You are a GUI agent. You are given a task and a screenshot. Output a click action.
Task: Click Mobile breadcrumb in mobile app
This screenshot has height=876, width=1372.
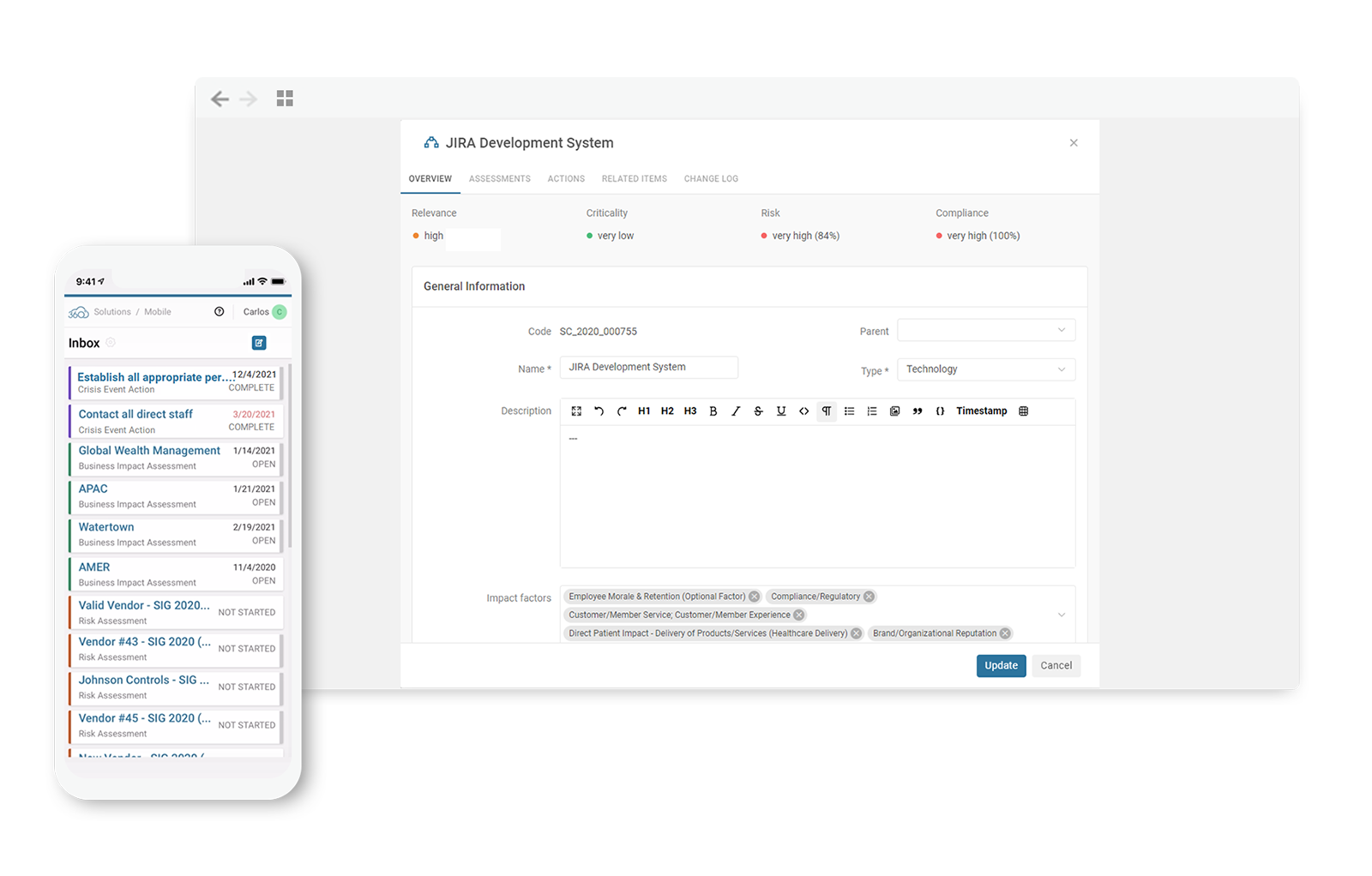158,312
